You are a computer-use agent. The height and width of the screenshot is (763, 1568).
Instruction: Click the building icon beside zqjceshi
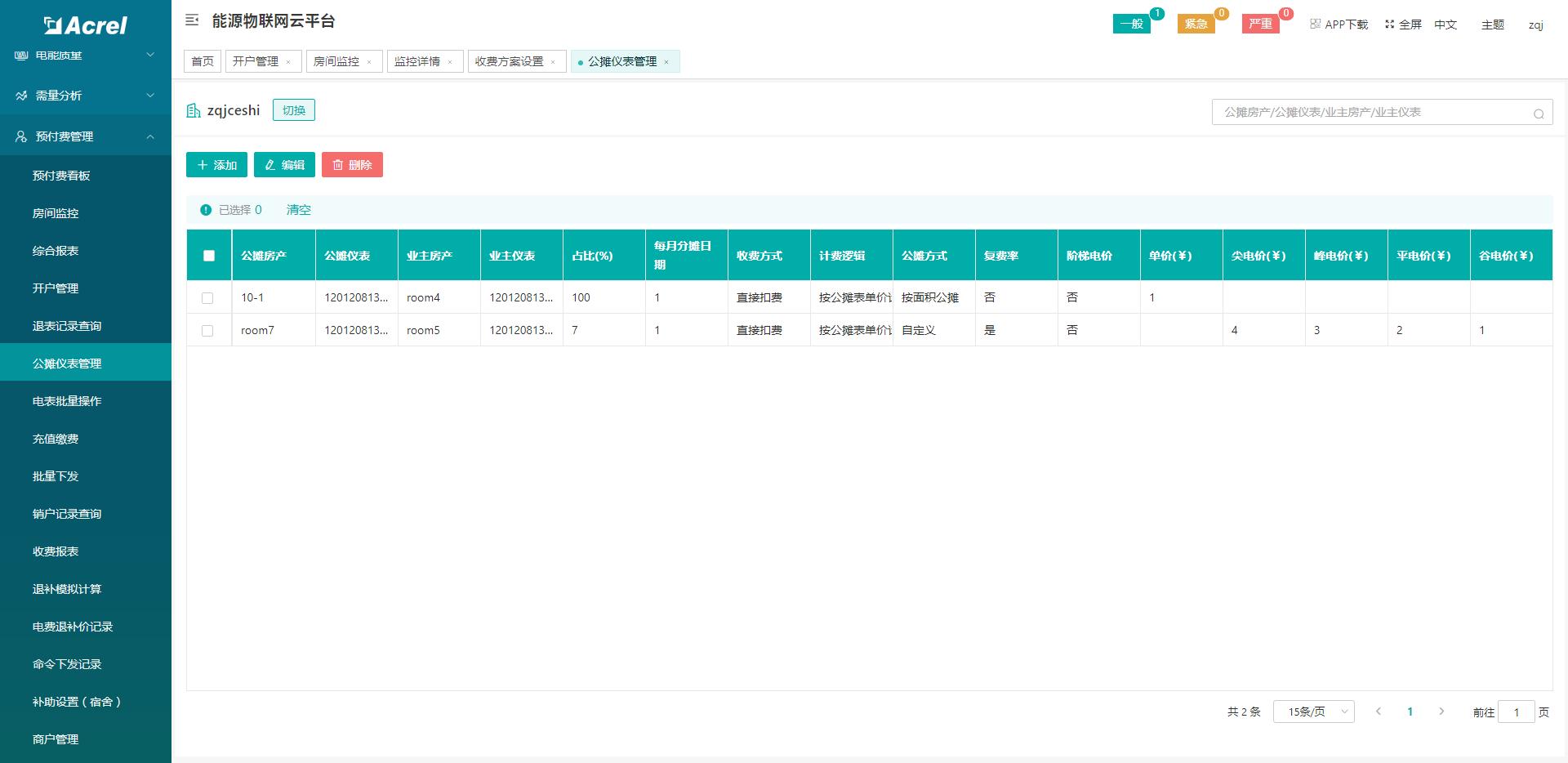194,109
